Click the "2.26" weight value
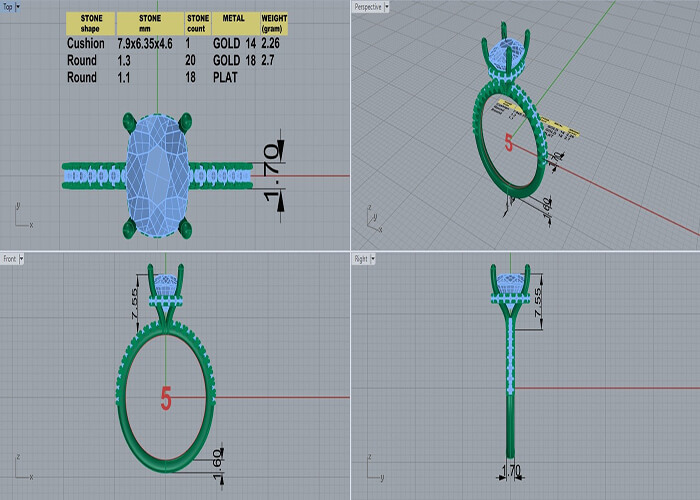The image size is (700, 500). pos(271,43)
